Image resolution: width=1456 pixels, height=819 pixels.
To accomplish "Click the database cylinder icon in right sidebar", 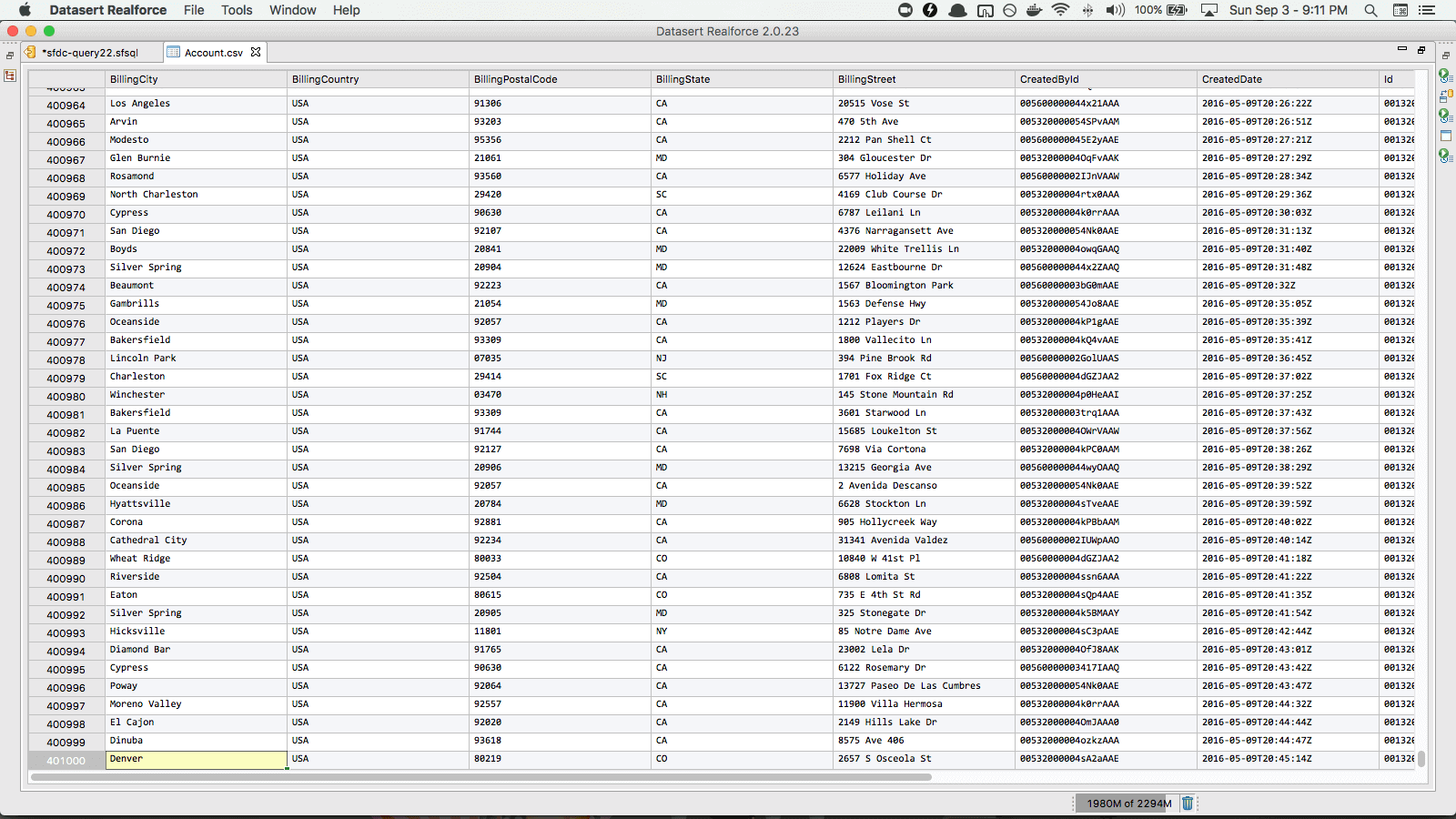I will (1445, 96).
